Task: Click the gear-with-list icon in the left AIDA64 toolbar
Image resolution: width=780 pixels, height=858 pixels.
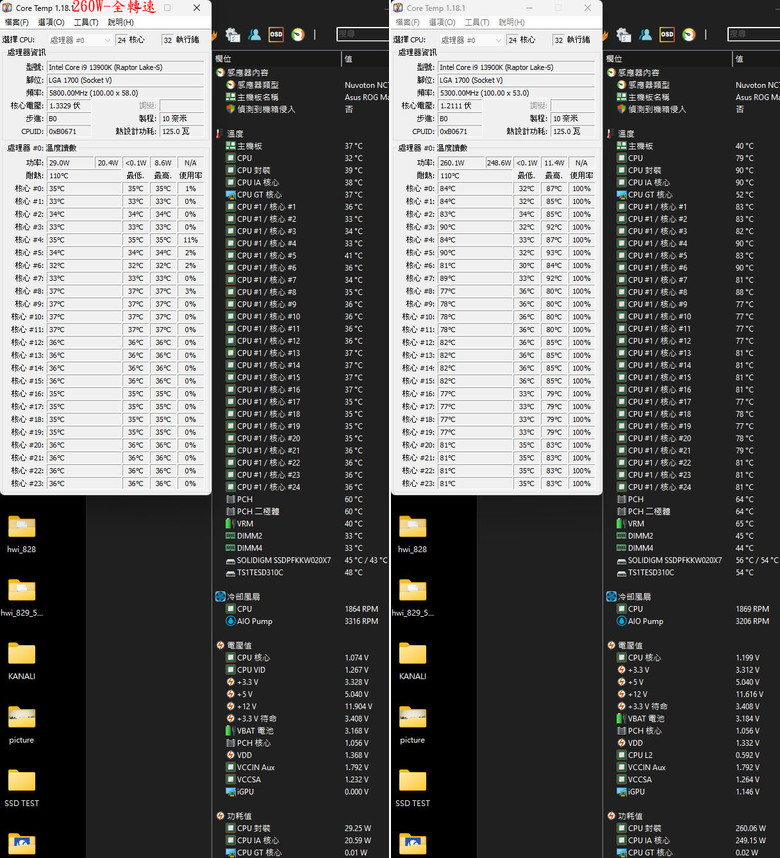Action: pos(233,34)
